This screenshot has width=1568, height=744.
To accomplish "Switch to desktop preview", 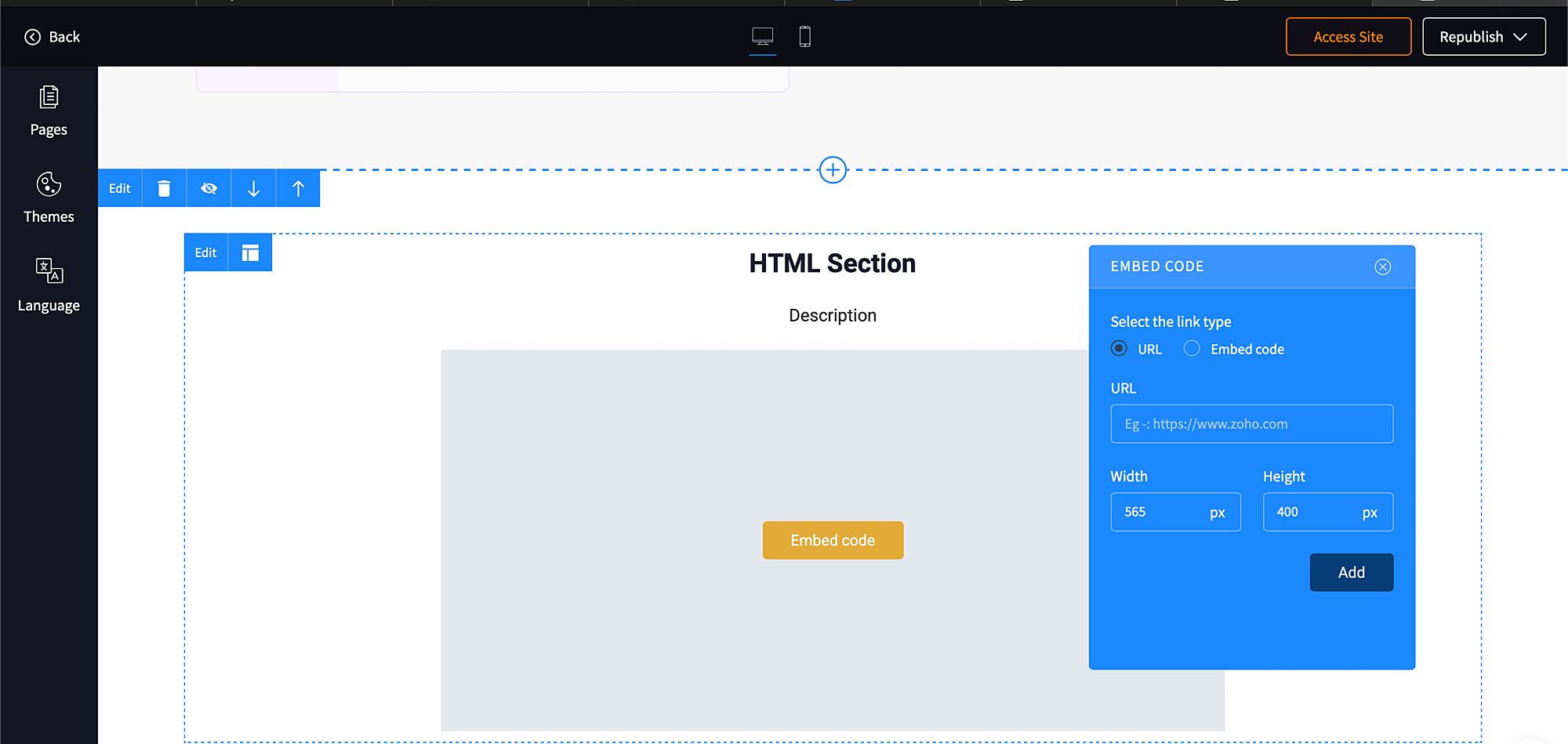I will point(762,37).
